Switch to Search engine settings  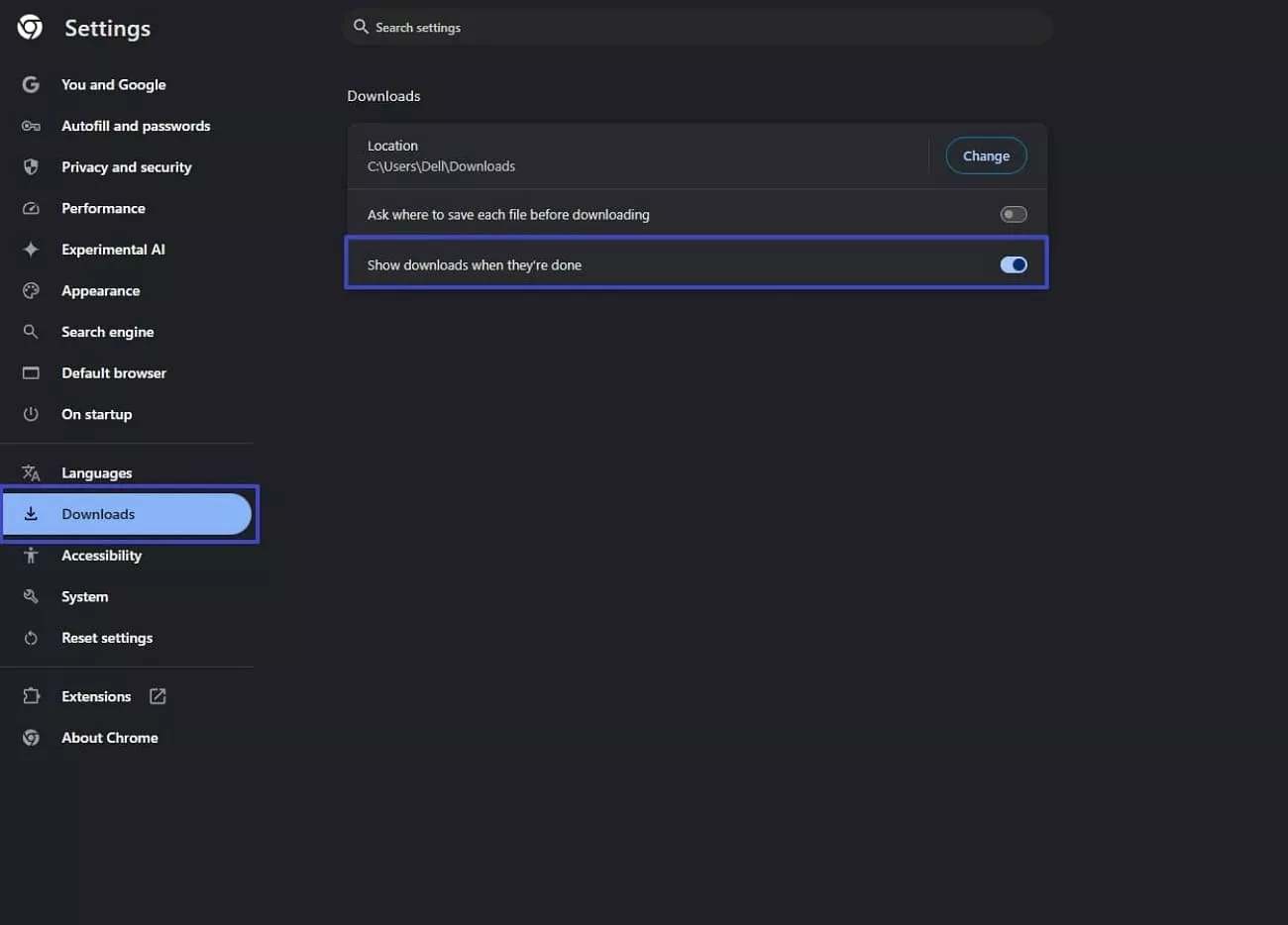pyautogui.click(x=107, y=332)
